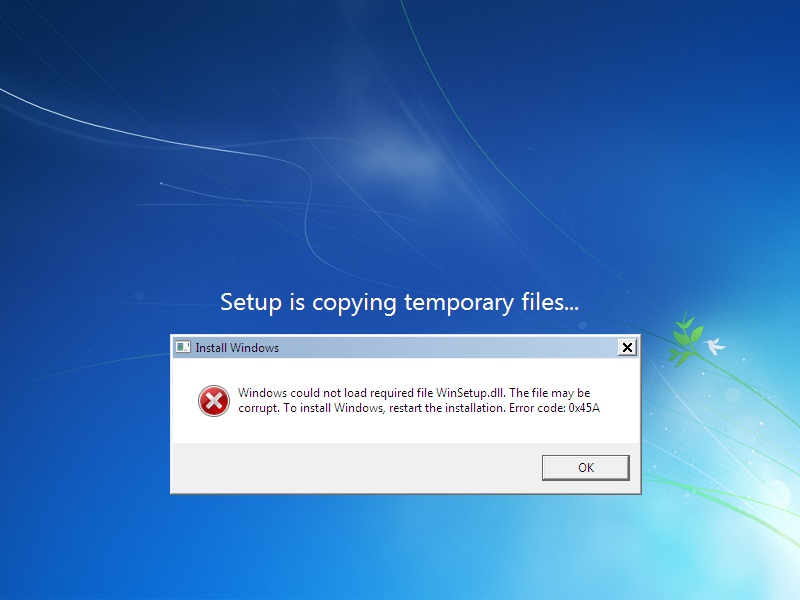Click the "Windows could not load" message text
This screenshot has width=800, height=600.
[302, 393]
